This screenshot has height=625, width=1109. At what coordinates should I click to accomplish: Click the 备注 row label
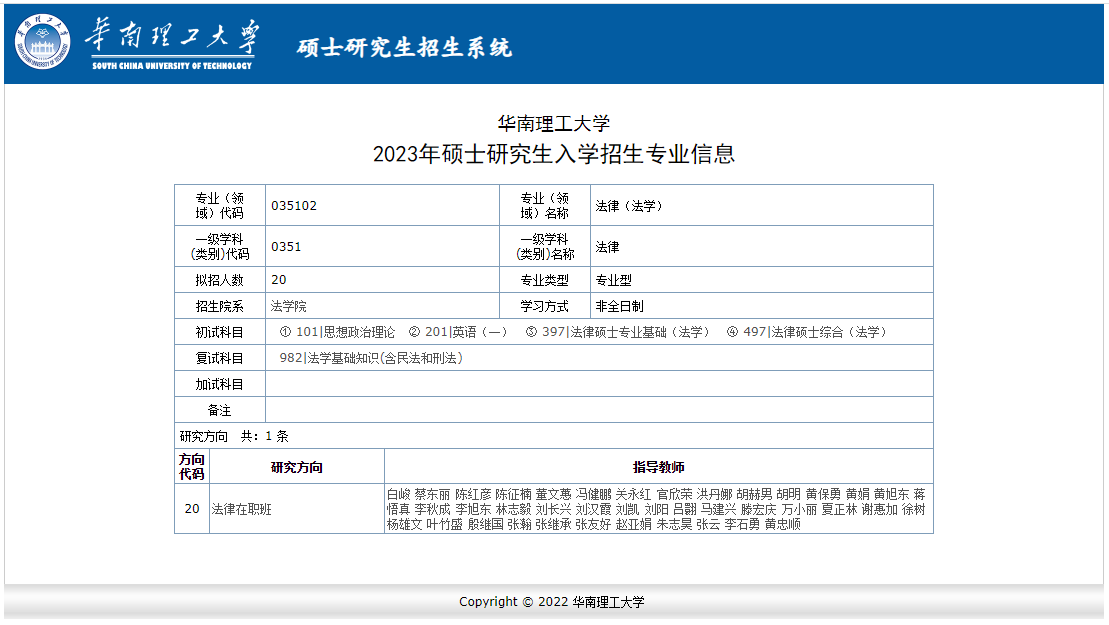pyautogui.click(x=220, y=411)
